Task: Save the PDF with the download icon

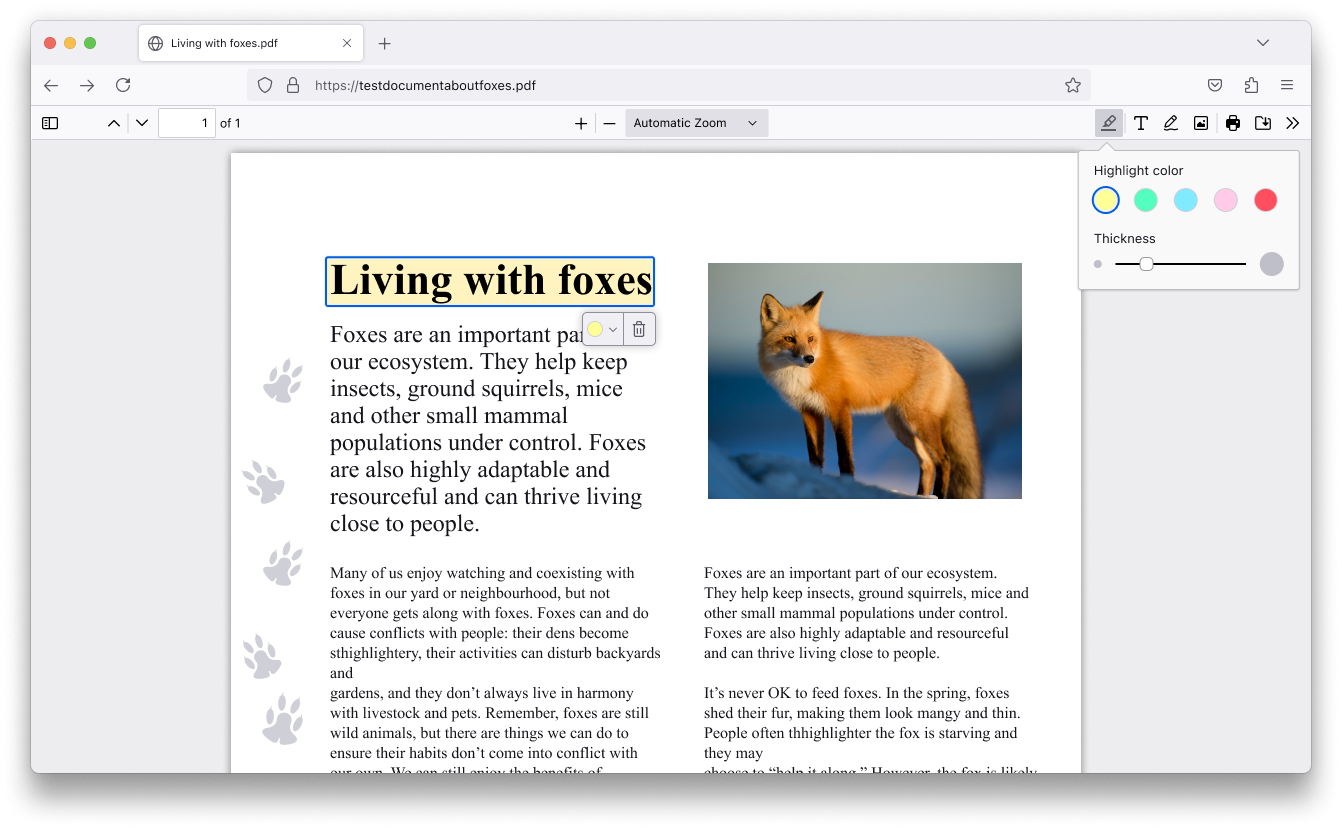Action: click(1262, 122)
